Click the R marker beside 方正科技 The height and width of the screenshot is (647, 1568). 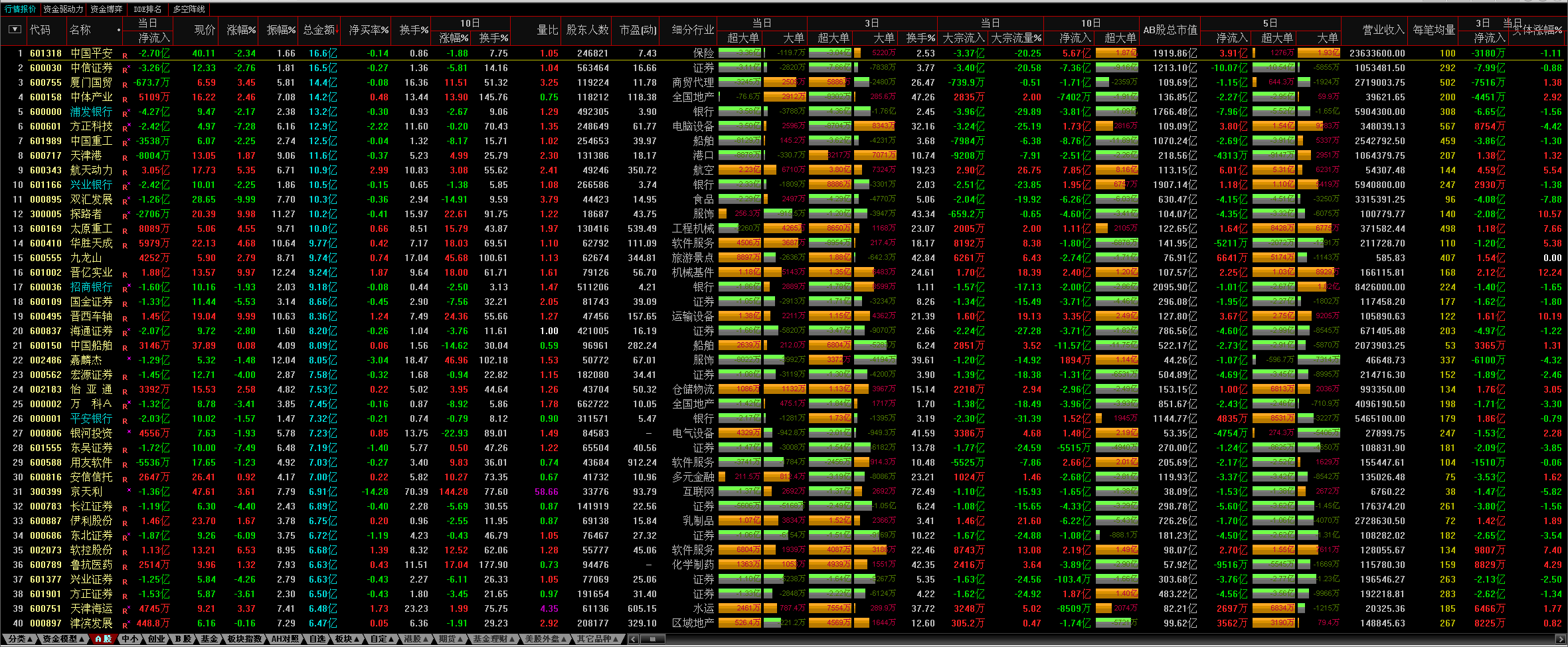125,128
